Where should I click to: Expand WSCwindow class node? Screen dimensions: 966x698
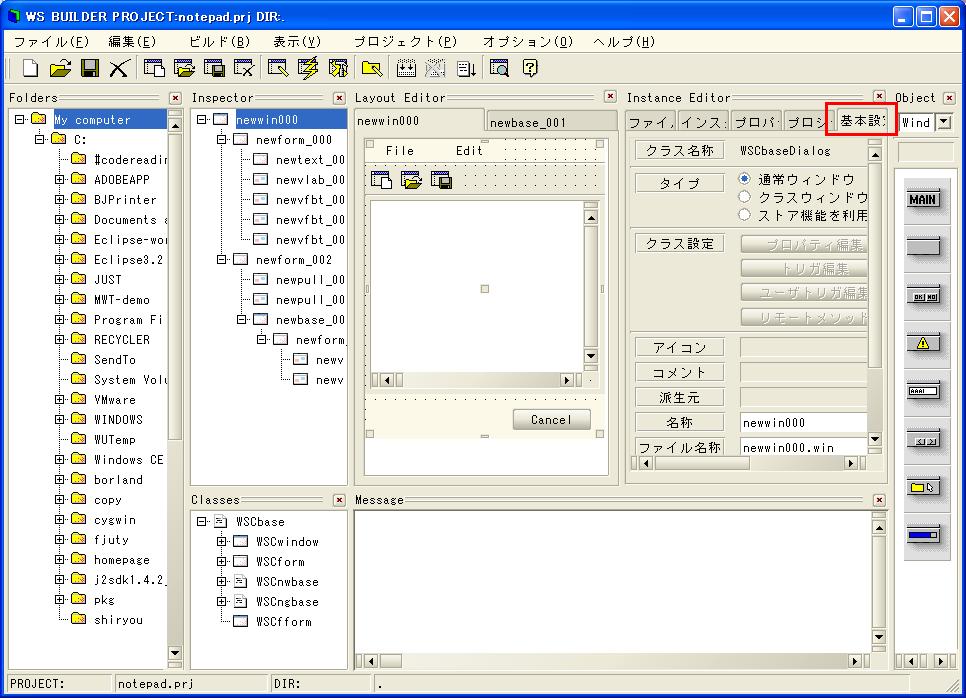click(222, 542)
